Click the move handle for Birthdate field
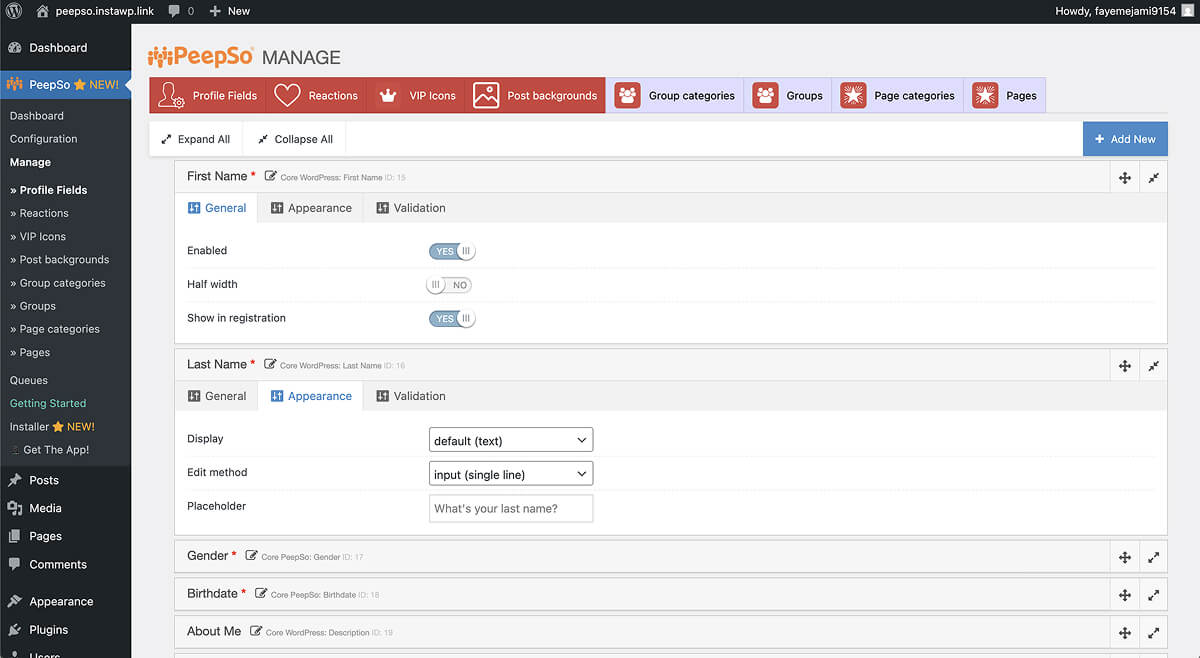This screenshot has width=1200, height=658. tap(1125, 595)
